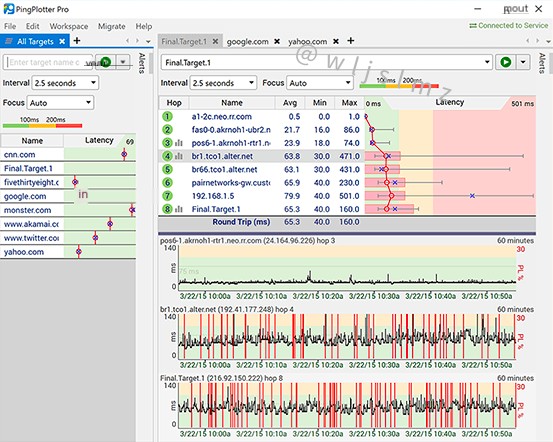The width and height of the screenshot is (553, 442).
Task: Sort by the Max column header
Action: (x=349, y=103)
